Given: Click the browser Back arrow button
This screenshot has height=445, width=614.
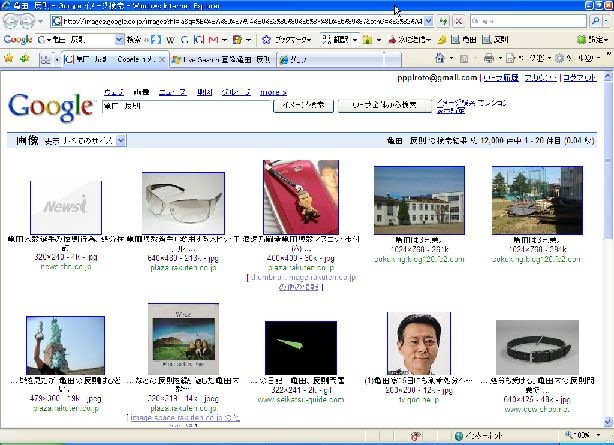Looking at the screenshot, I should click(13, 21).
